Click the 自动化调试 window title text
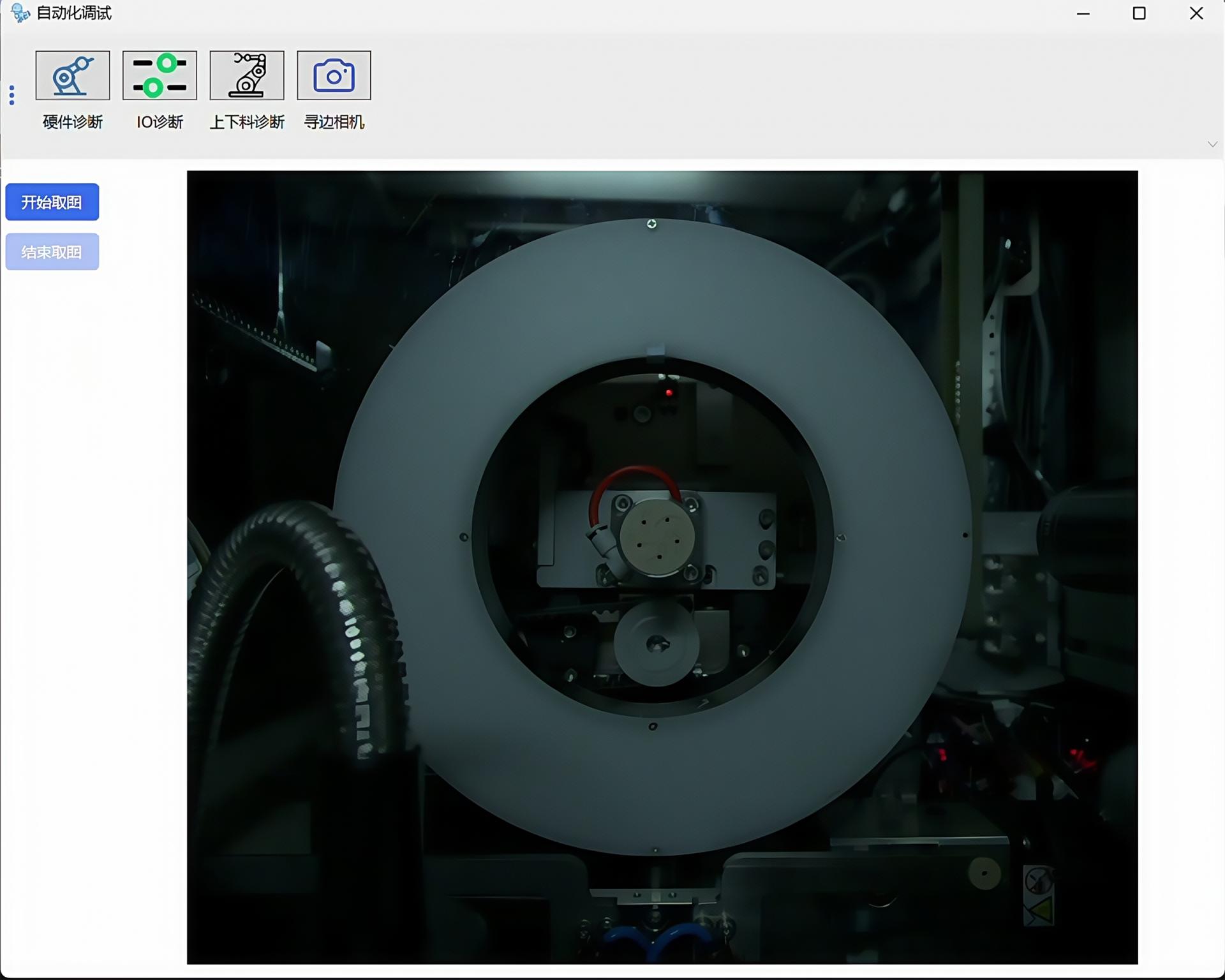Viewport: 1225px width, 980px height. [x=74, y=13]
